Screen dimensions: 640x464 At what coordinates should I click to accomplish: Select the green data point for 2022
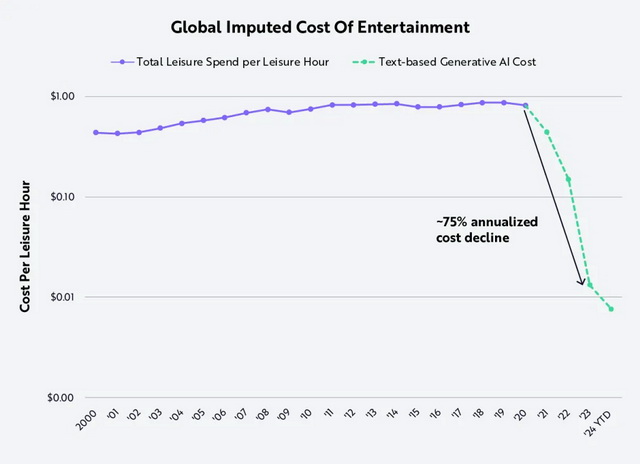click(568, 179)
